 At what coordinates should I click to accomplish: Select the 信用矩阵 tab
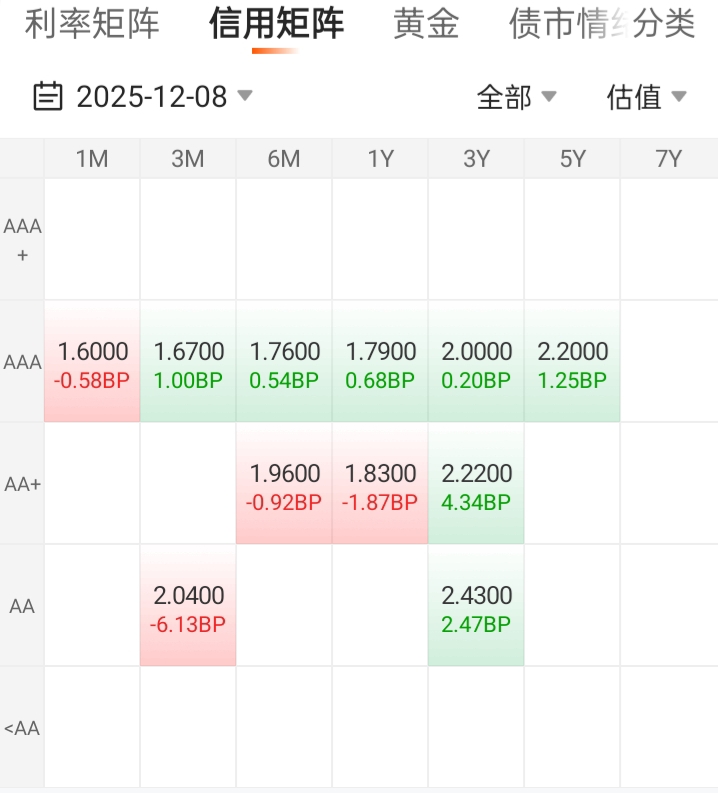click(277, 25)
